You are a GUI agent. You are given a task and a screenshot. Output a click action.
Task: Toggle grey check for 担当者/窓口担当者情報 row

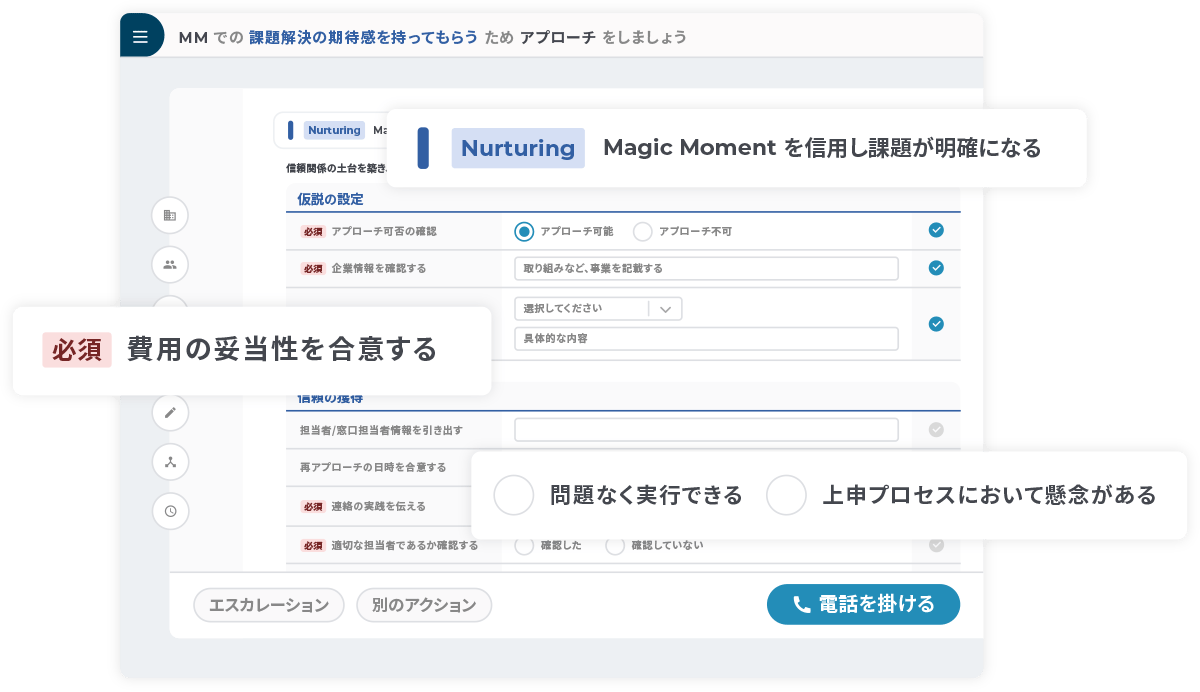(x=936, y=430)
